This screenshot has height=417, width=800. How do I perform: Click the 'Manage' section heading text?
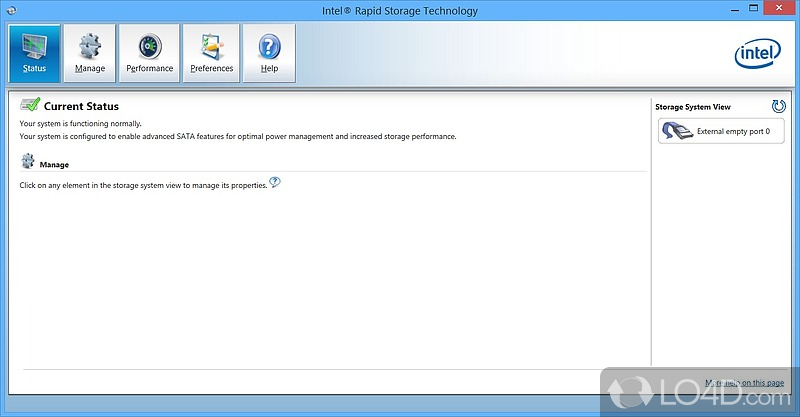tap(54, 165)
